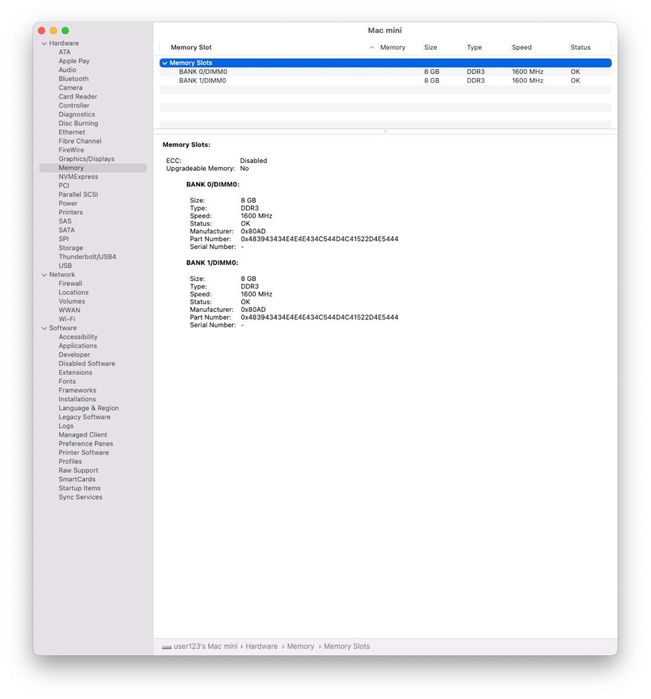The image size is (651, 699).
Task: Collapse the Software section in sidebar
Action: 44,328
